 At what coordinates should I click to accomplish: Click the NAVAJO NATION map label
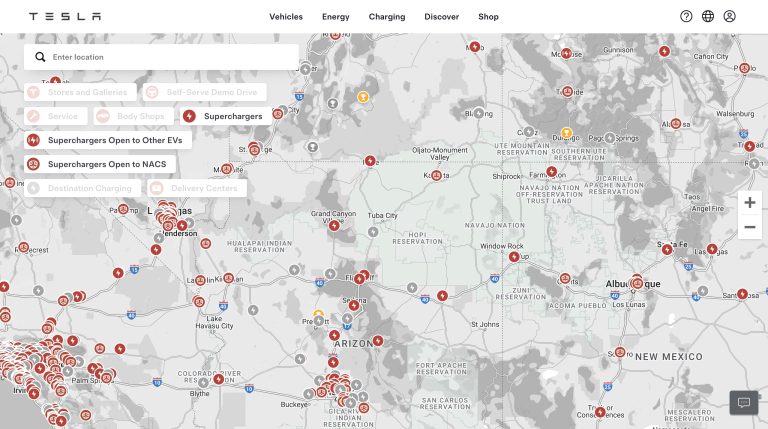495,225
